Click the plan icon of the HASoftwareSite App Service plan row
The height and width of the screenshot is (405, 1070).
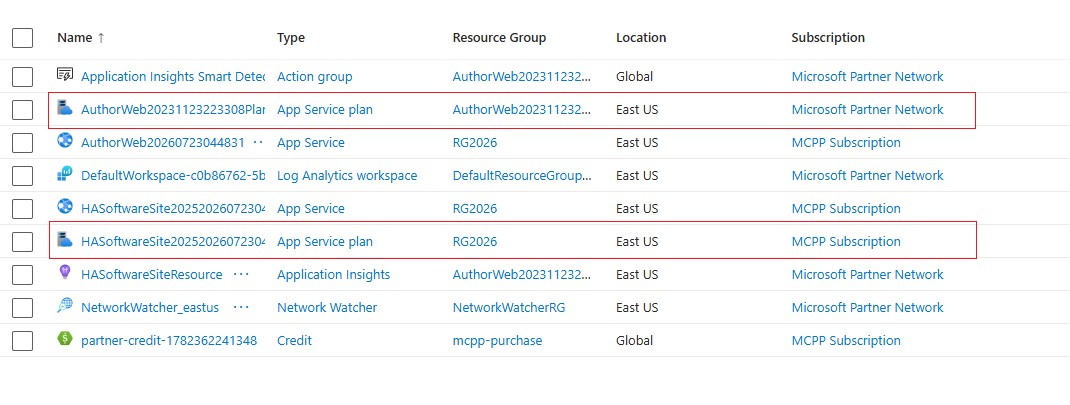[65, 240]
